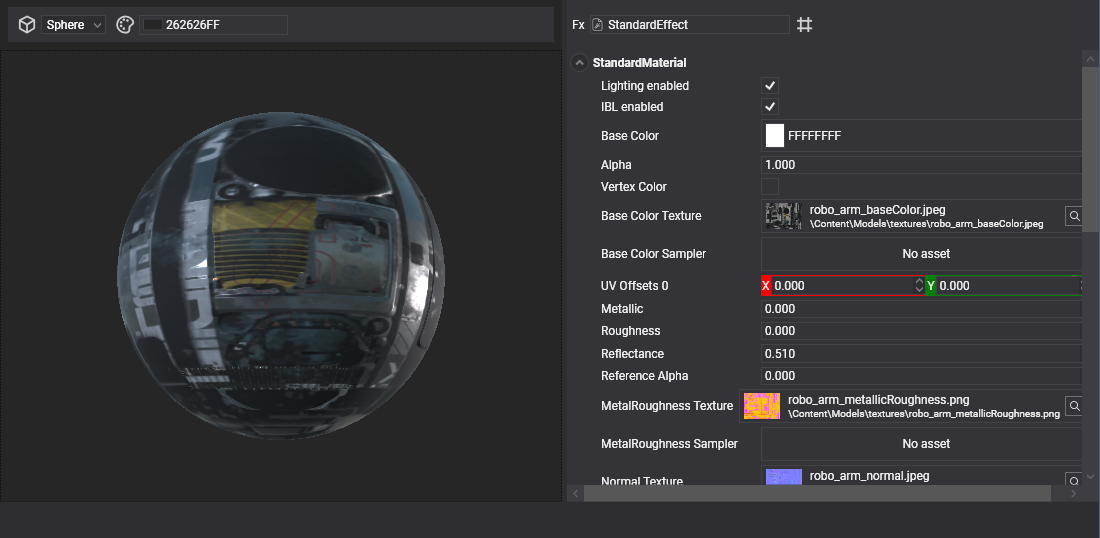Click the UV Offsets X spinner arrows
Image resolution: width=1100 pixels, height=538 pixels.
(x=919, y=286)
